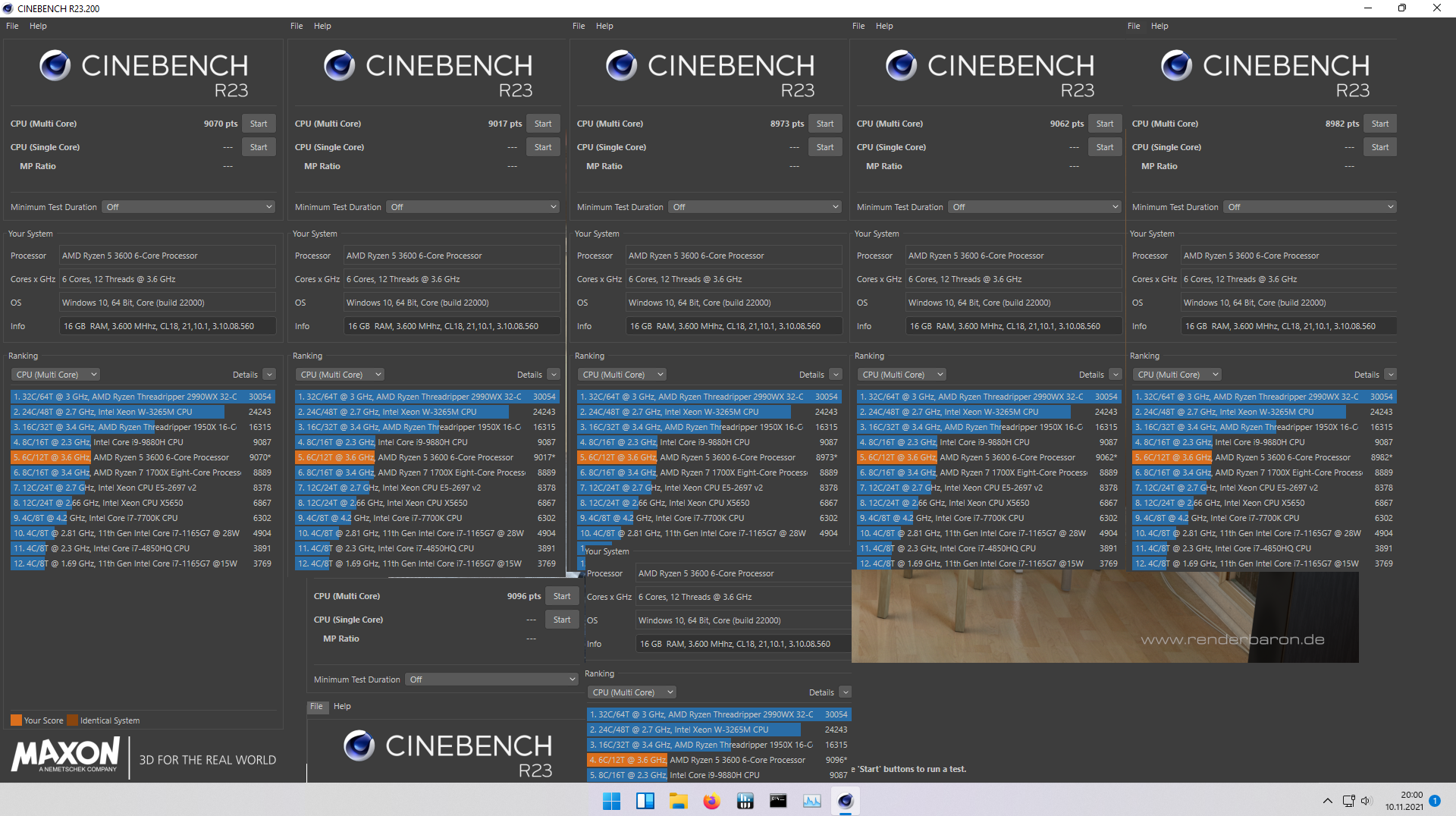Toggle Details in the 8973-pts window ranking
The width and height of the screenshot is (1456, 816).
836,375
